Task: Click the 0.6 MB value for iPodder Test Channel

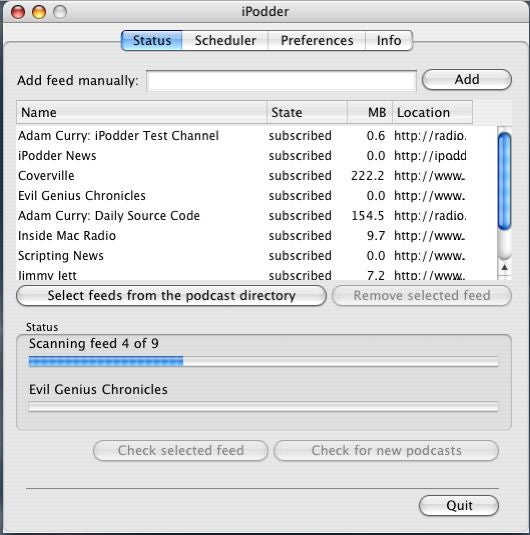Action: coord(376,135)
